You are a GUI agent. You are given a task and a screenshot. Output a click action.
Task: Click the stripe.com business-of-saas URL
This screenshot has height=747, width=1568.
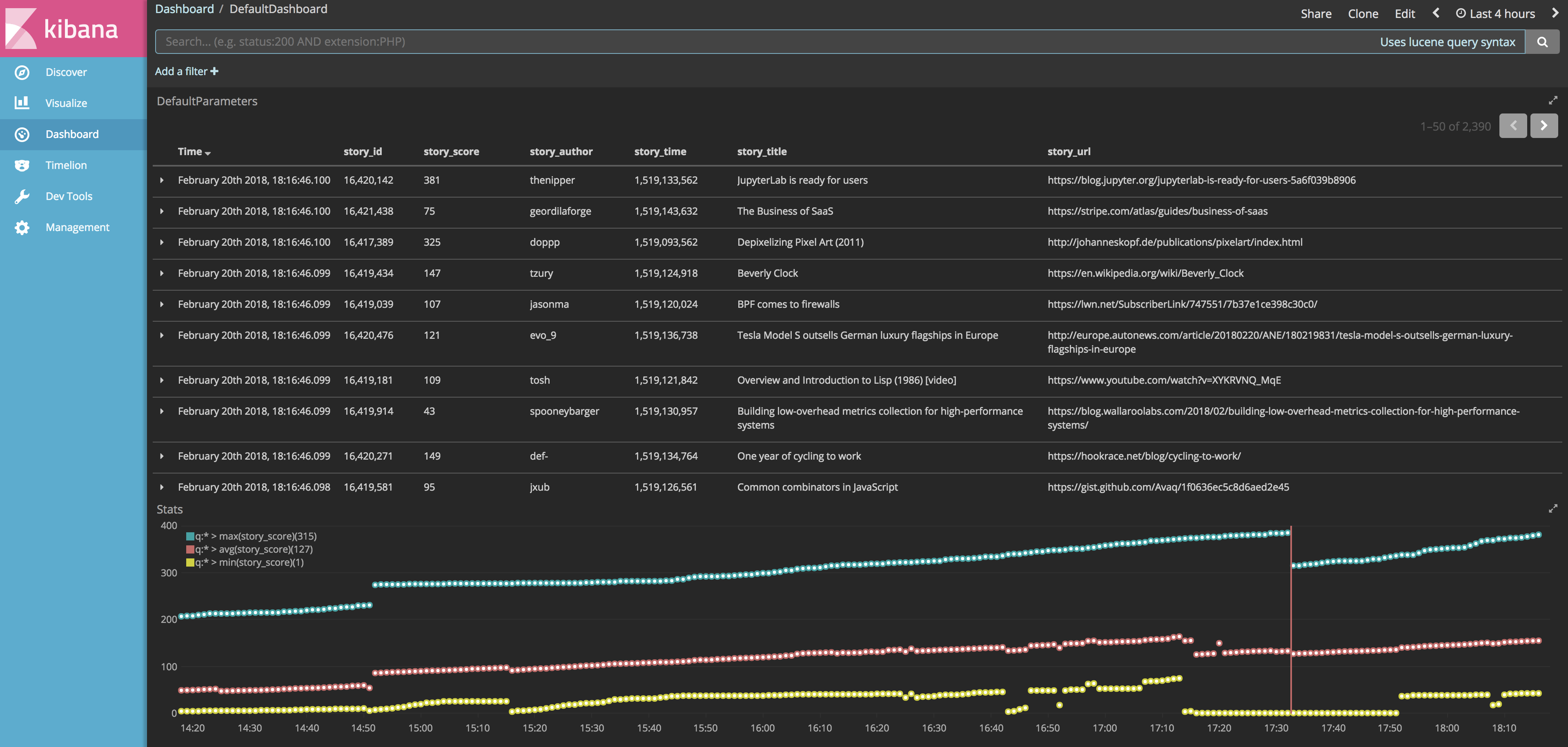point(1157,211)
